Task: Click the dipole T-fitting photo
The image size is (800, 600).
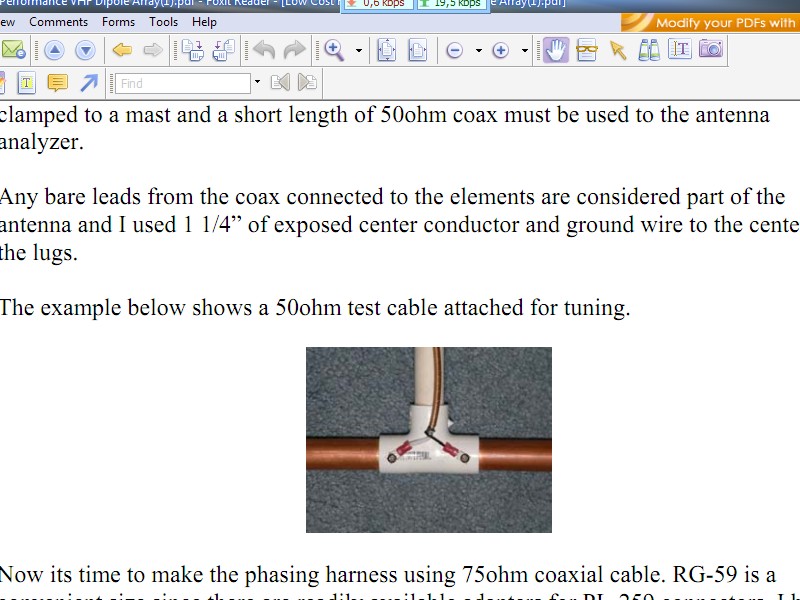Action: click(429, 440)
